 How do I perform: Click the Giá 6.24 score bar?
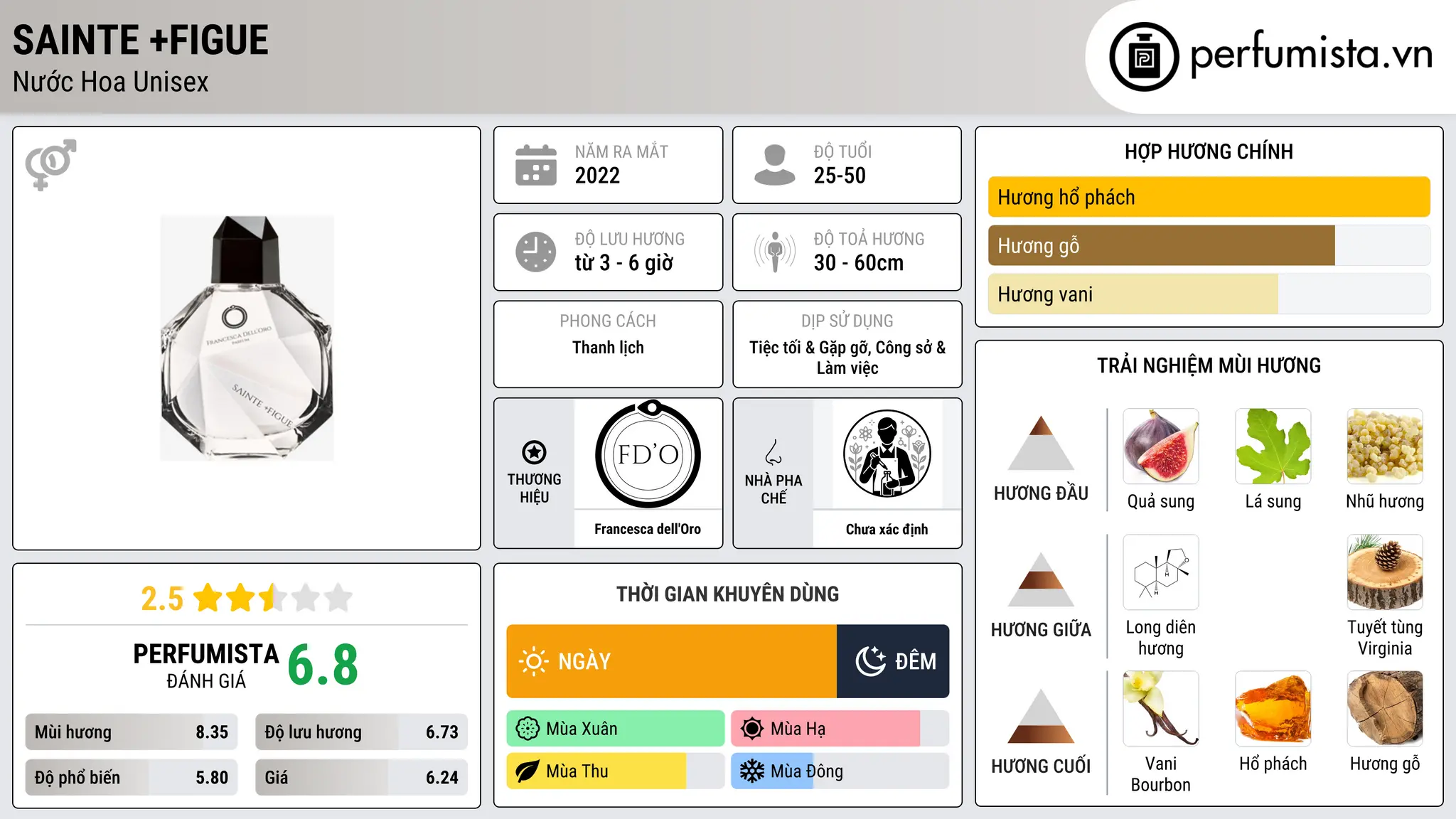click(361, 778)
